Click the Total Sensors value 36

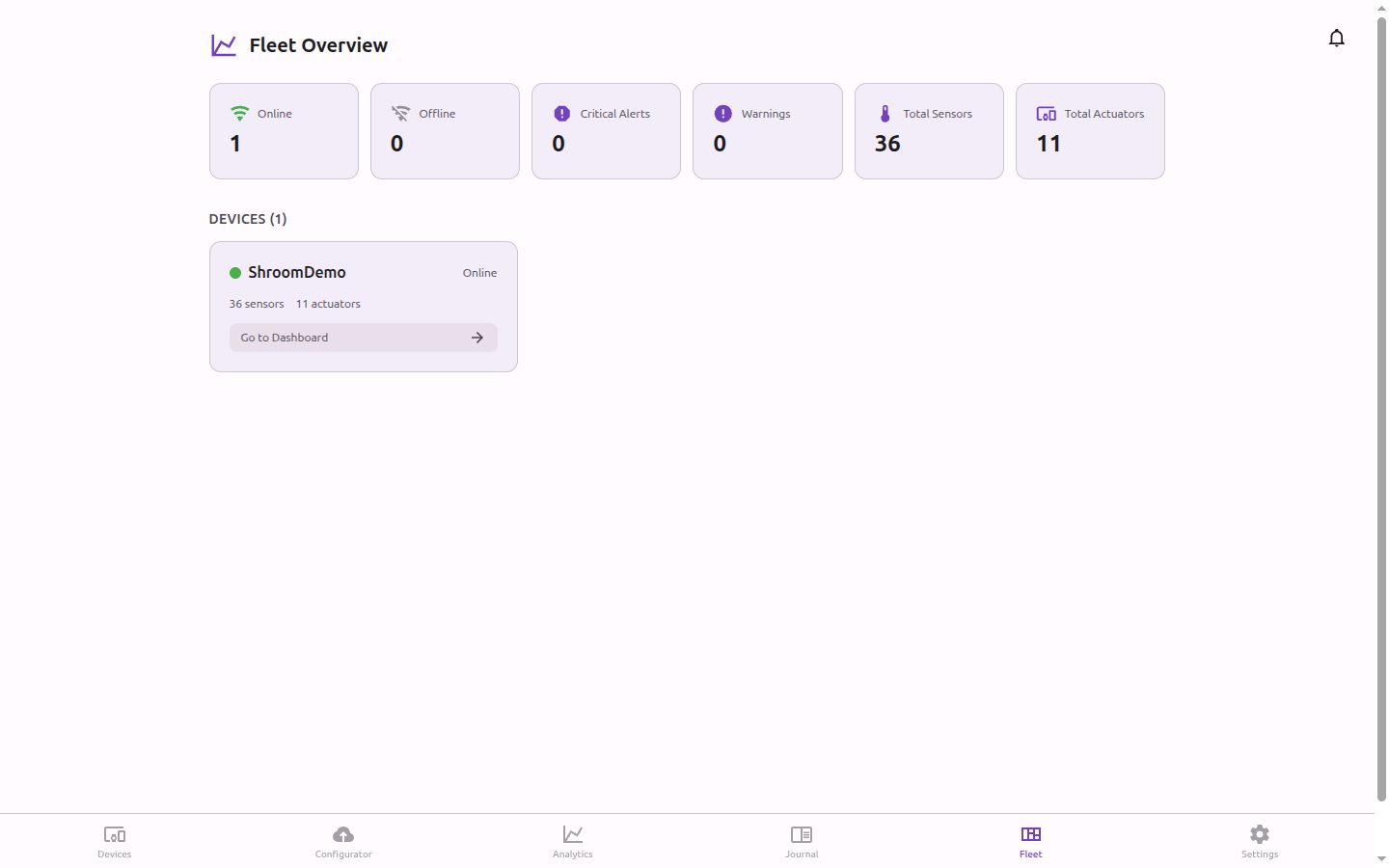(x=887, y=144)
